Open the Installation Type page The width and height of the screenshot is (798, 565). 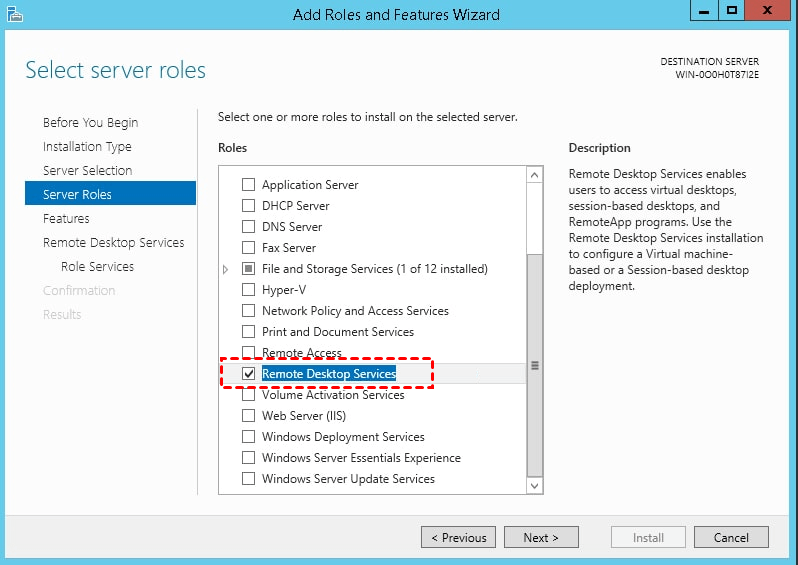[x=87, y=146]
